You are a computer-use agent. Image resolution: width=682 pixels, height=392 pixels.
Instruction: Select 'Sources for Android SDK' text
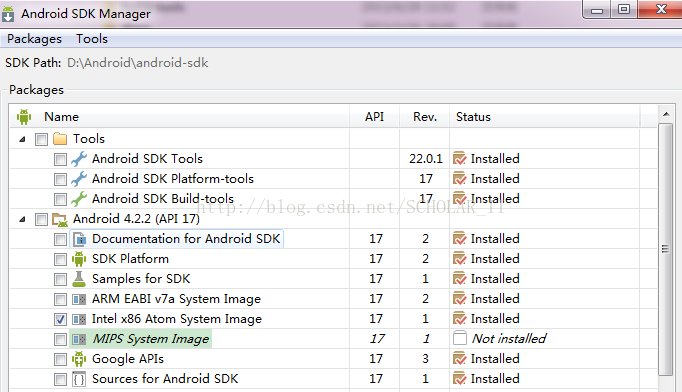click(x=165, y=379)
